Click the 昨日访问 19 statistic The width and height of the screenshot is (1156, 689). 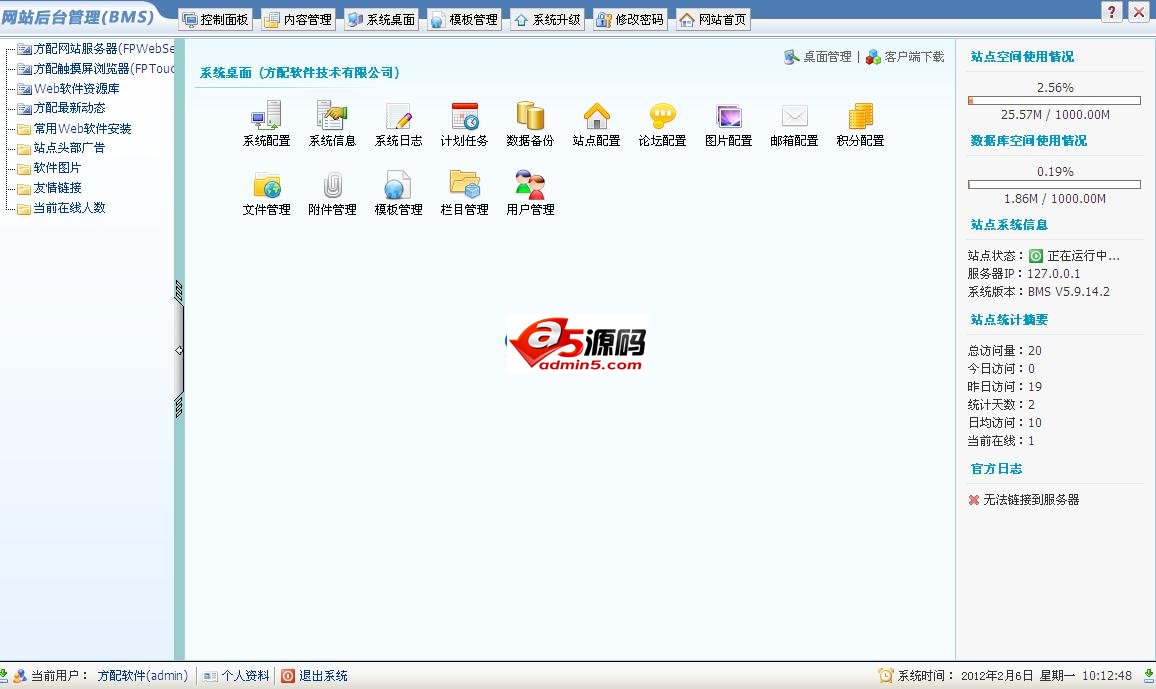[1004, 387]
